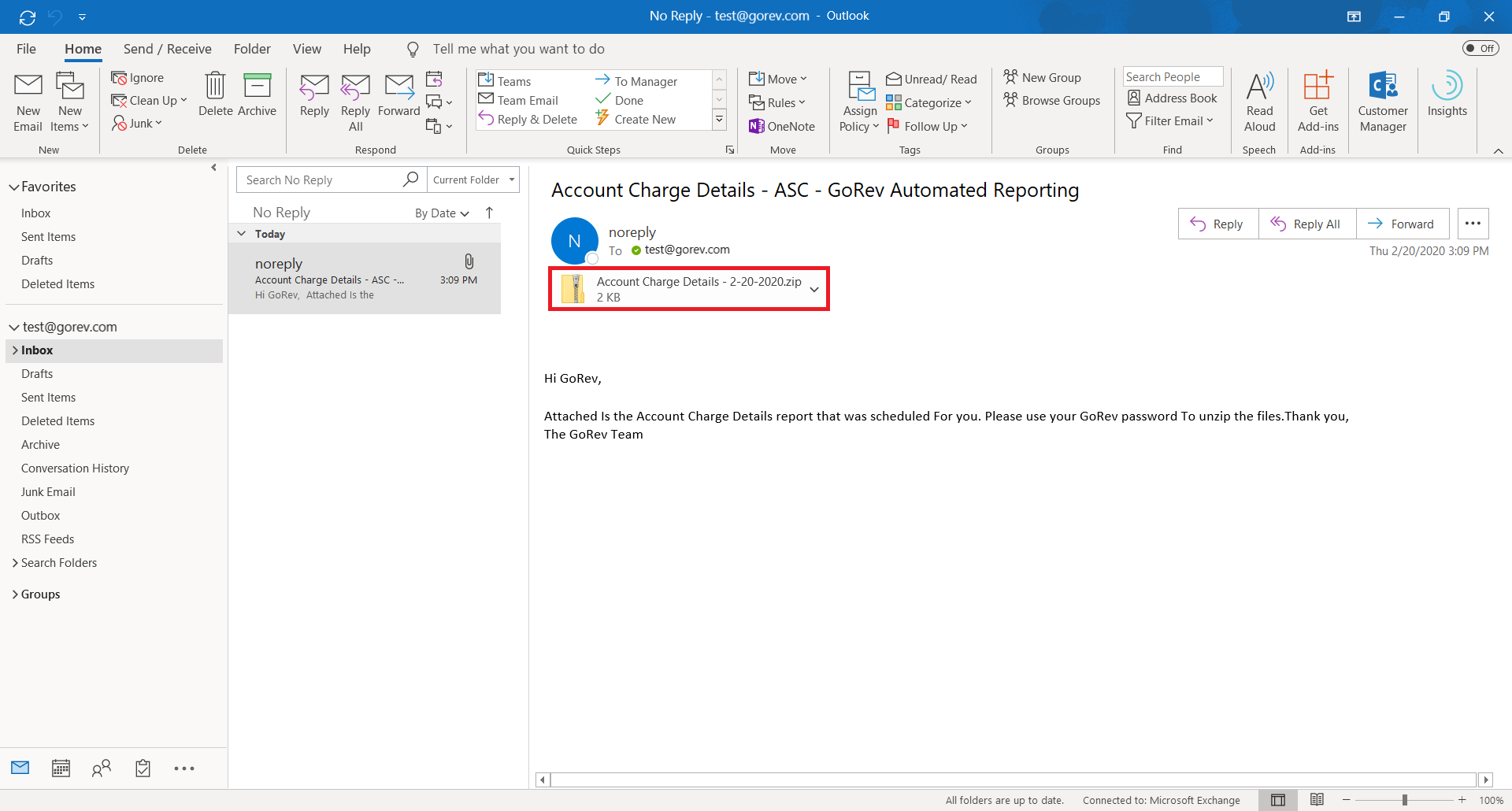Expand the Groups node
Screen dimensions: 1512x811
15,594
